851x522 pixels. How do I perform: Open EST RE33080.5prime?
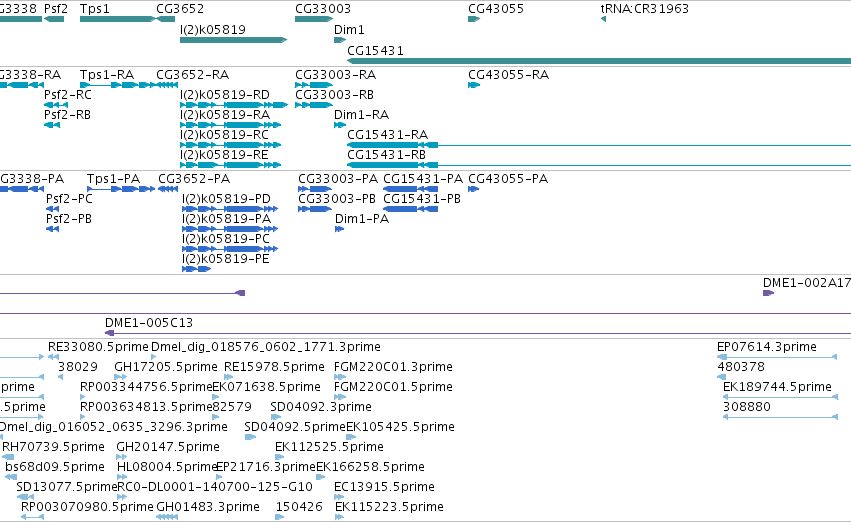53,357
